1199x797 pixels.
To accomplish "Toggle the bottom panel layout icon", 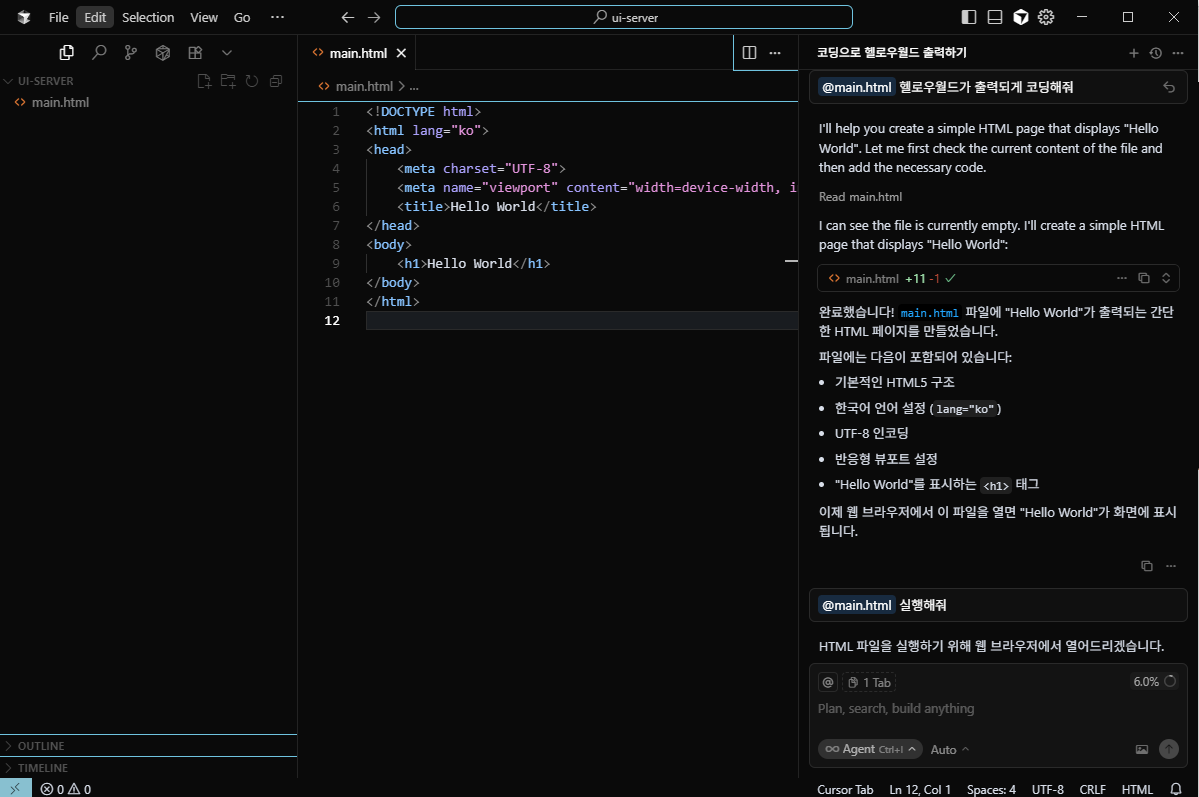I will tap(995, 17).
